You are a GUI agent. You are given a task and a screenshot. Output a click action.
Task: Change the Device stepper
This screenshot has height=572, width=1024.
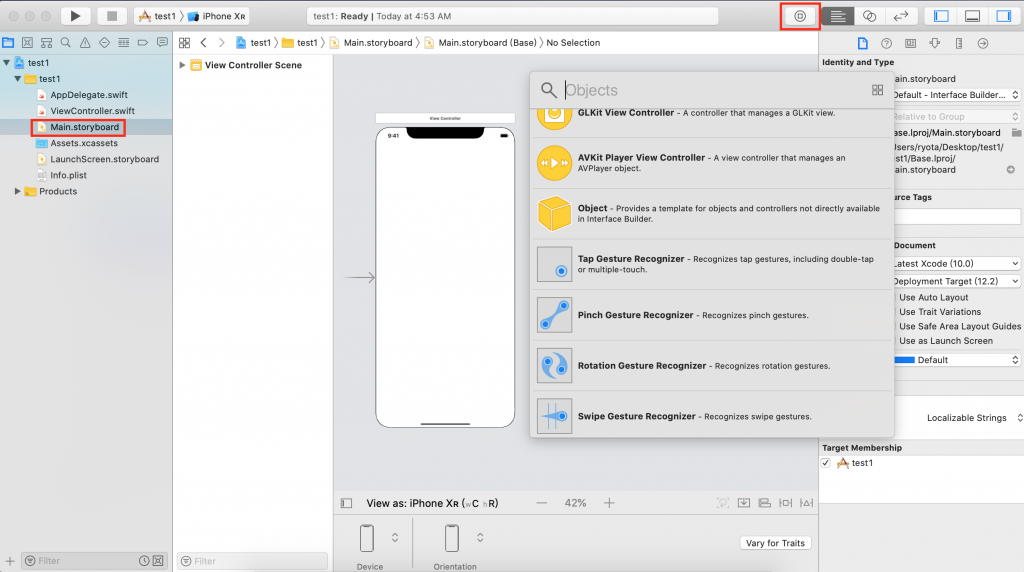394,537
